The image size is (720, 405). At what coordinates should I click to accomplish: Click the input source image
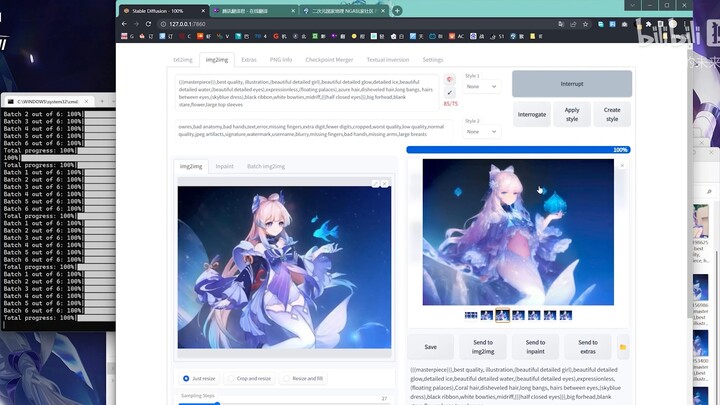coord(284,267)
